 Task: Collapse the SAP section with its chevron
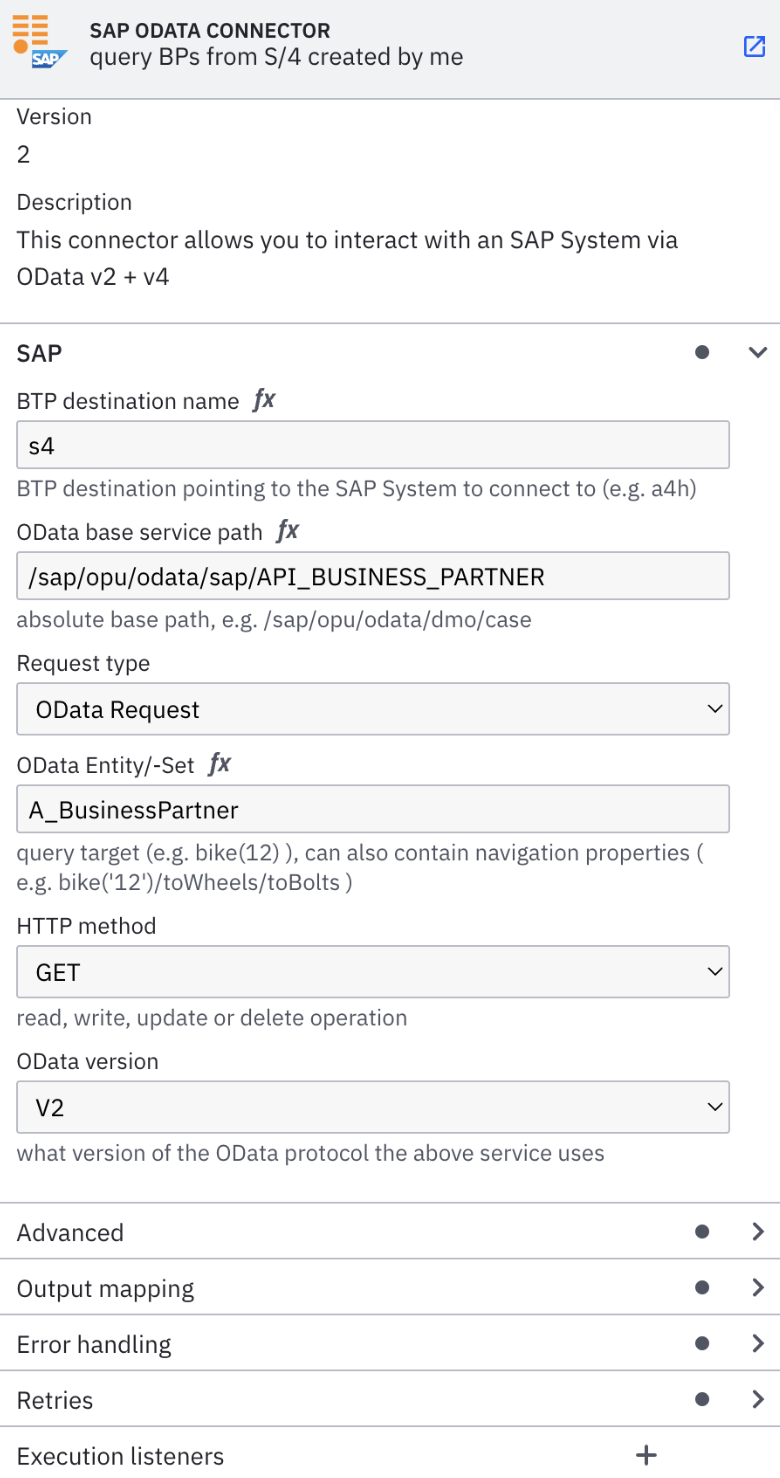point(757,352)
